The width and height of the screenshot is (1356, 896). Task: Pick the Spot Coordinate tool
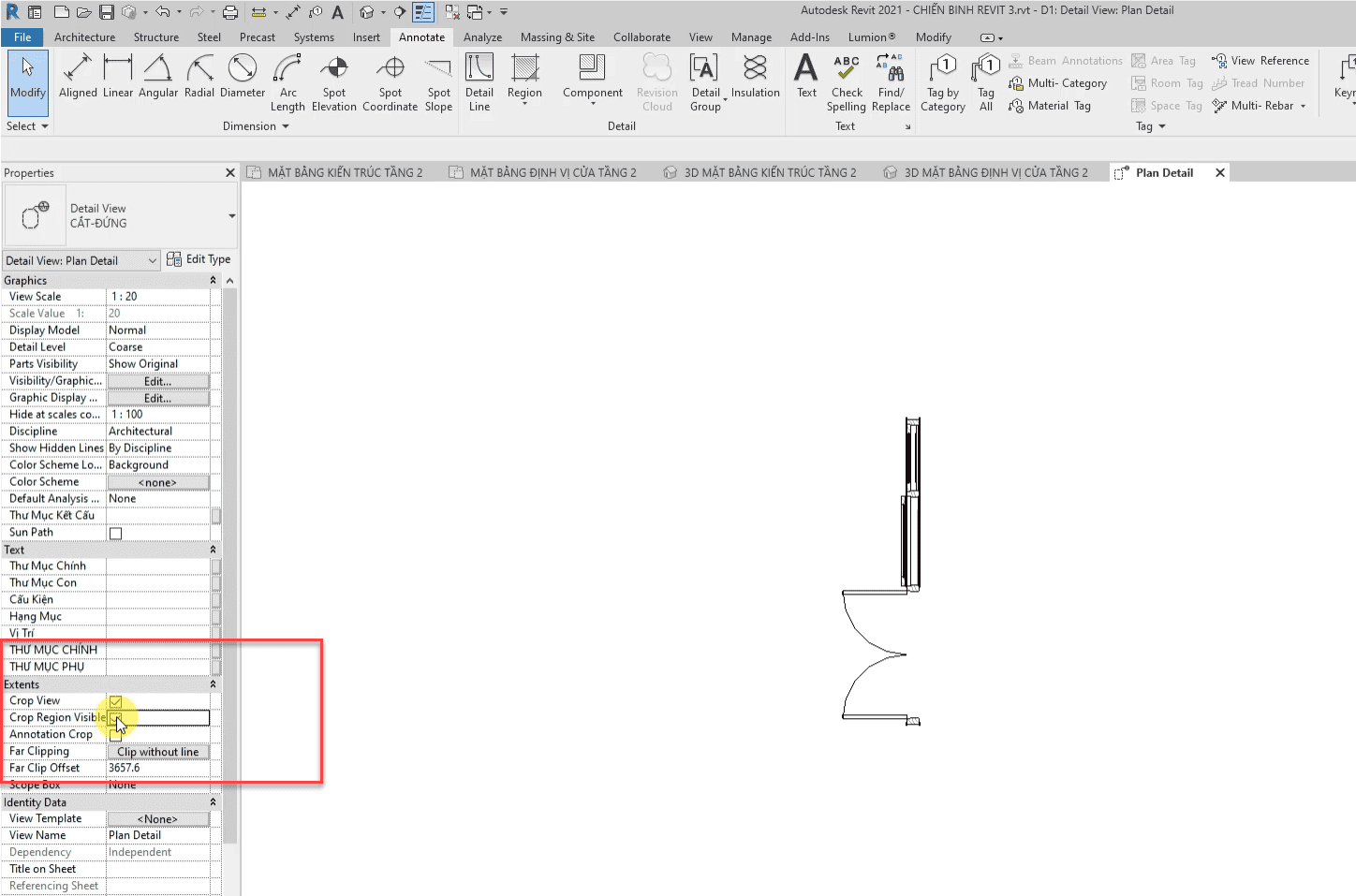coord(391,83)
